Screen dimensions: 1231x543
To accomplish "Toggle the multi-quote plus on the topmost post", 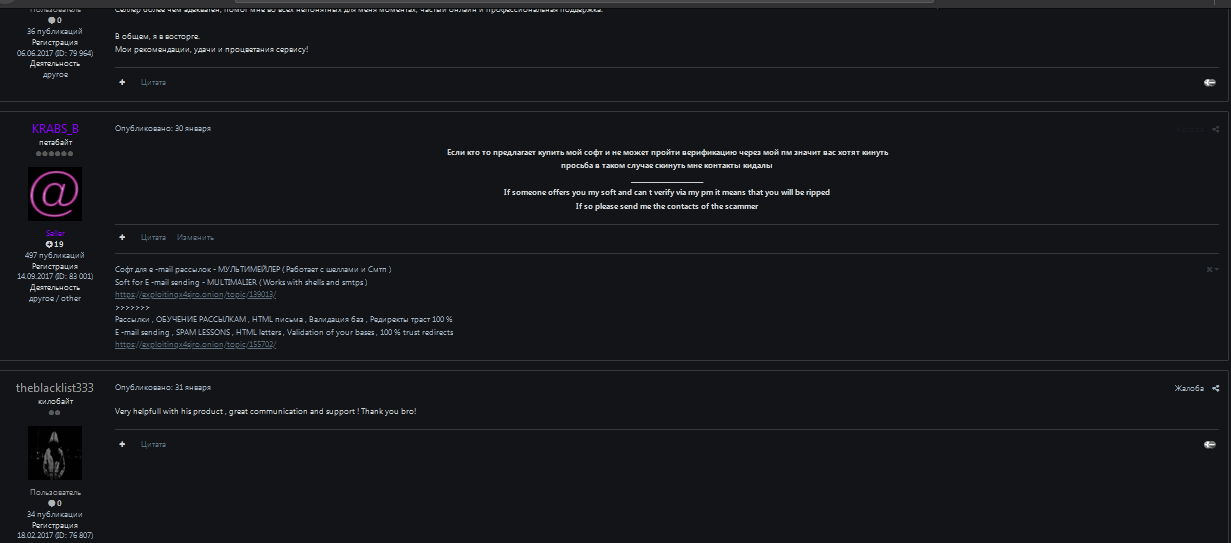I will [122, 82].
